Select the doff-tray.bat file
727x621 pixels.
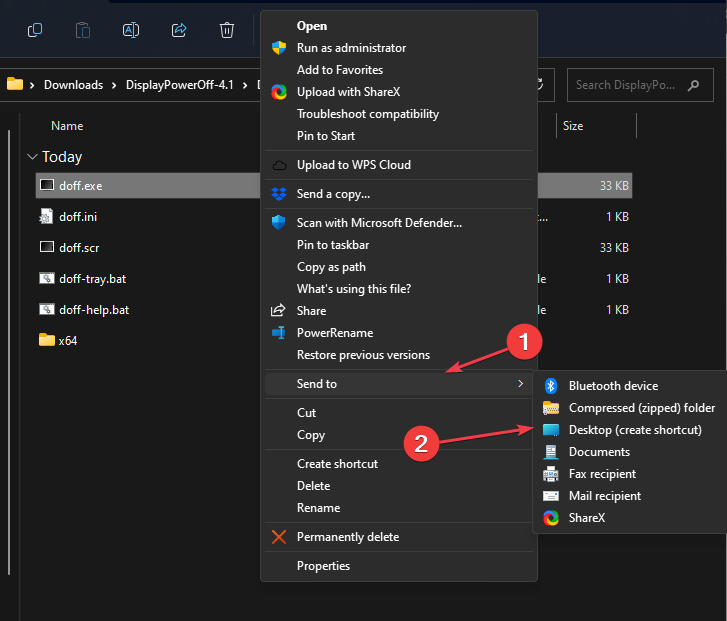click(93, 278)
